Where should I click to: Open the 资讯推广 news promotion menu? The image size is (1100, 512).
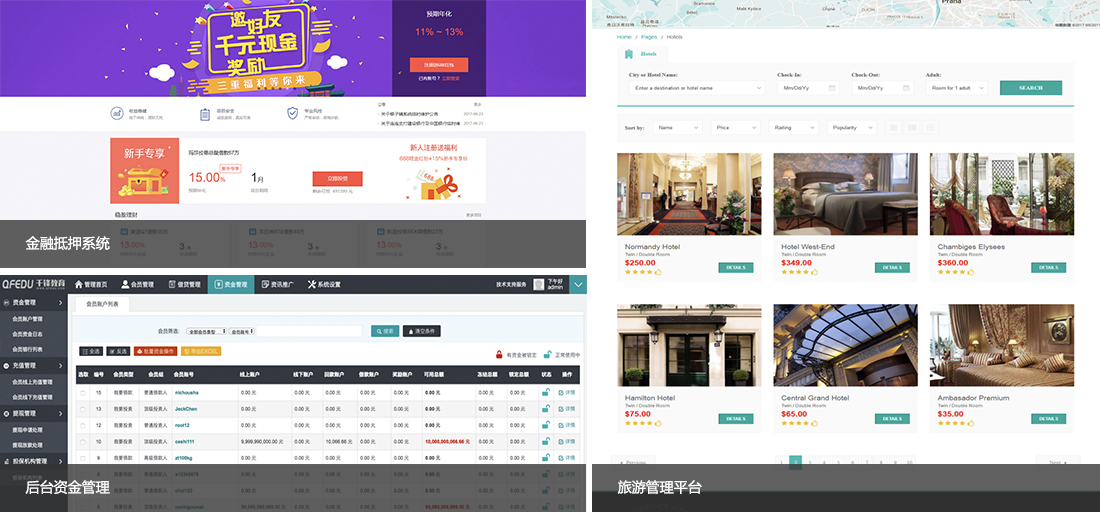tap(278, 284)
